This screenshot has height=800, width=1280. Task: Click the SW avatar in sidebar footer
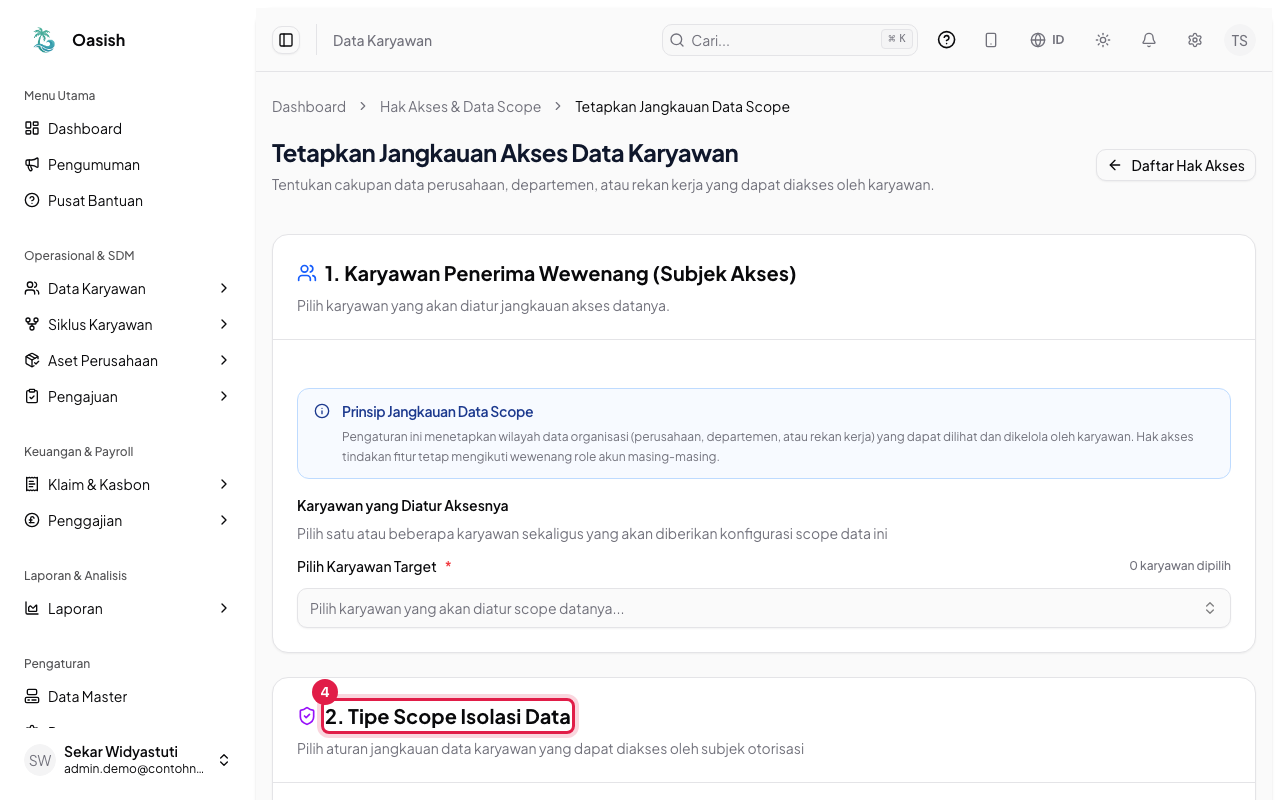point(40,760)
